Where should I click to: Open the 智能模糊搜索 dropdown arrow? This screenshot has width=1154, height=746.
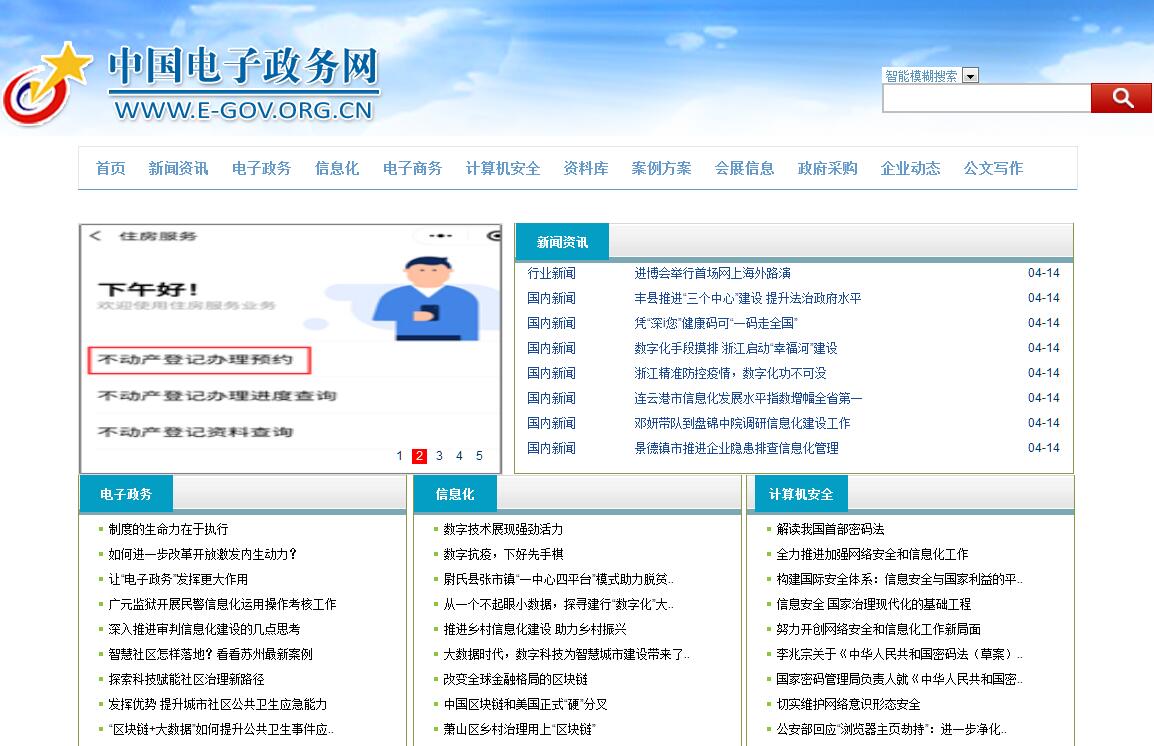(x=970, y=76)
